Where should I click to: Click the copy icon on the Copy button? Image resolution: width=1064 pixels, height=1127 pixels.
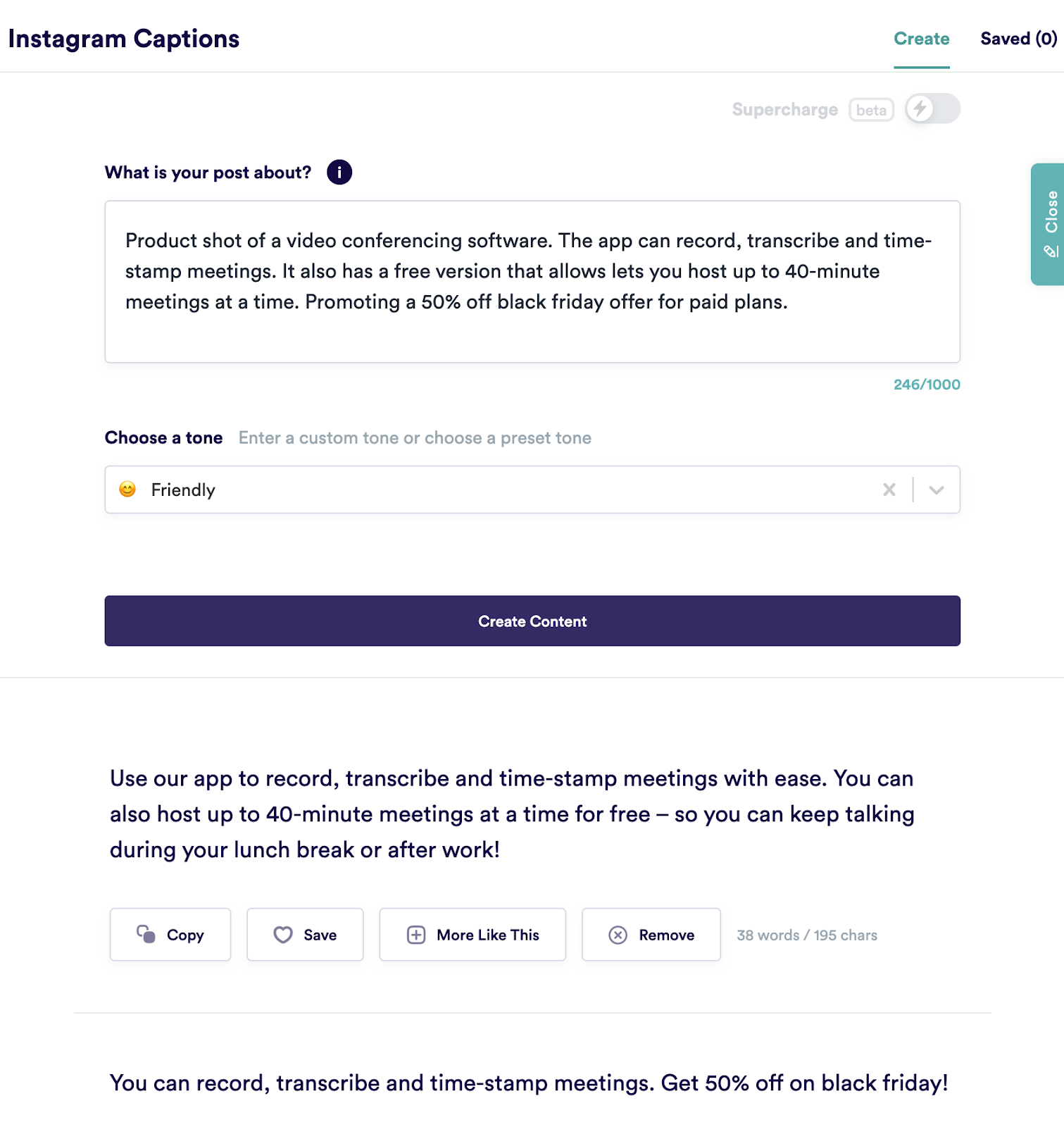pos(145,935)
